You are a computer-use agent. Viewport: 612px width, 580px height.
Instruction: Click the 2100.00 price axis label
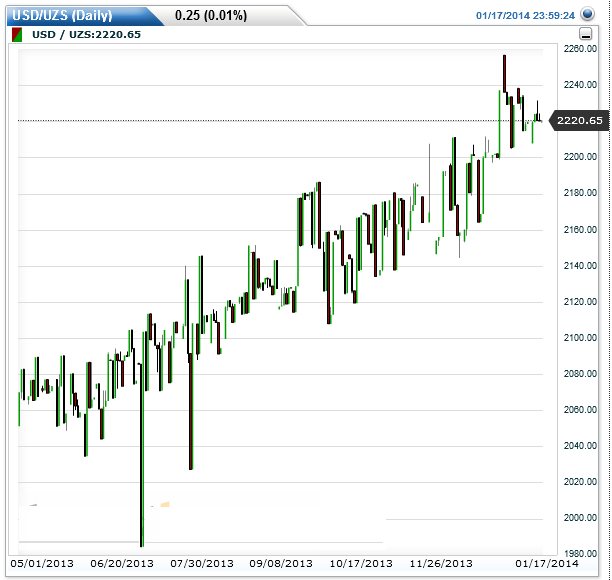point(580,338)
